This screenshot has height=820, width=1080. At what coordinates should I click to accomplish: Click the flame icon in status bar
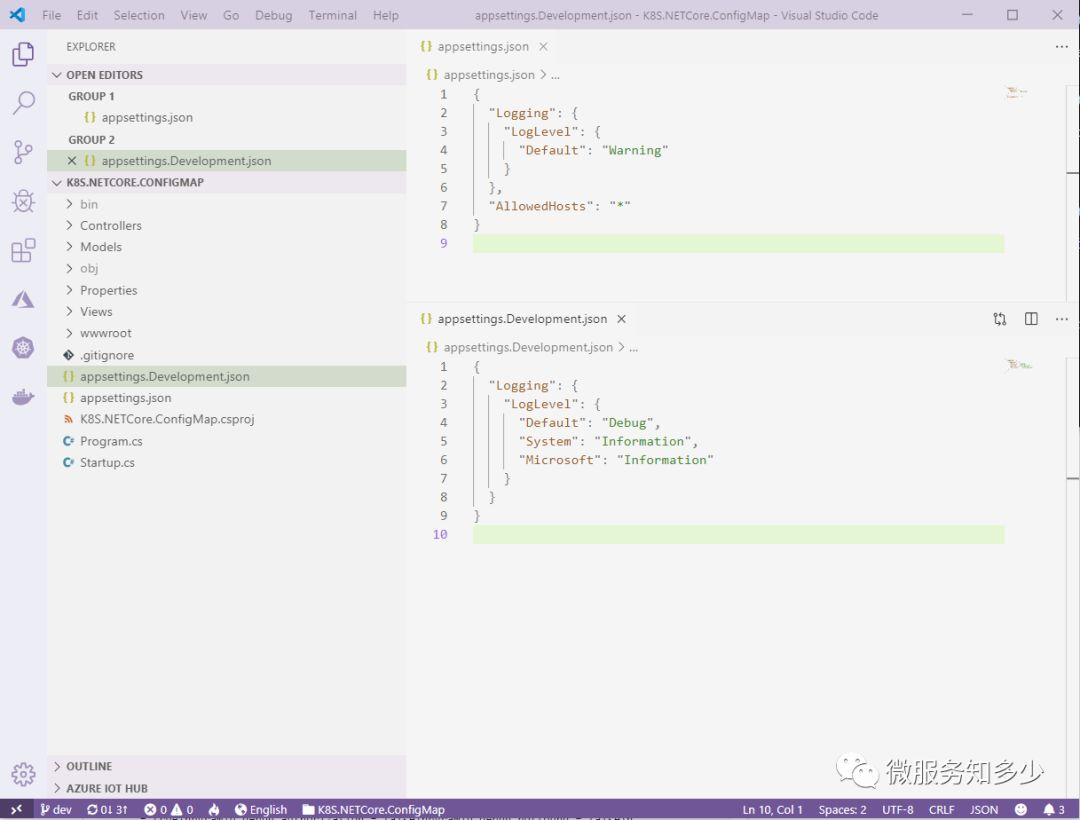pos(214,810)
